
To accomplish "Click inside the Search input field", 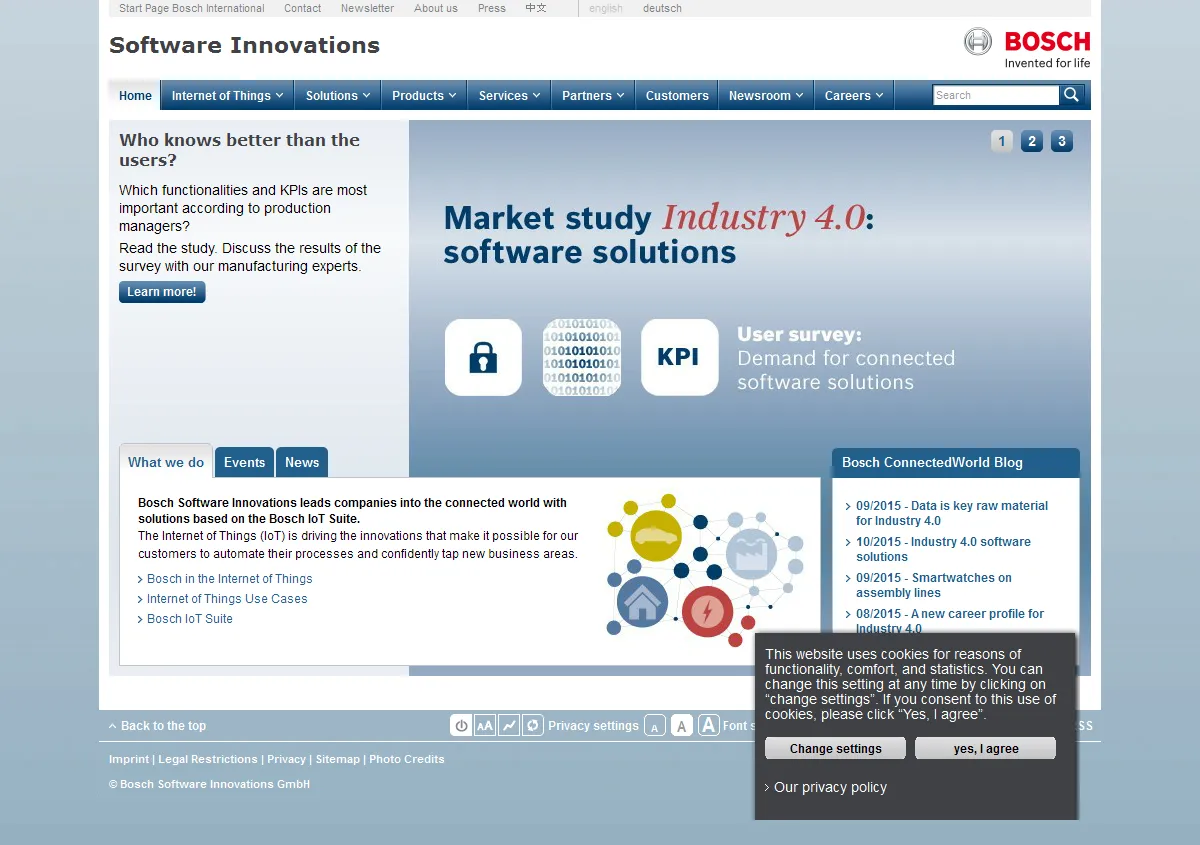I will 996,95.
